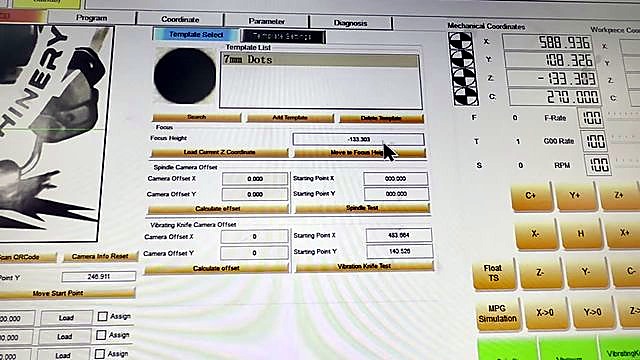Click the Focus Height input field

tap(358, 140)
